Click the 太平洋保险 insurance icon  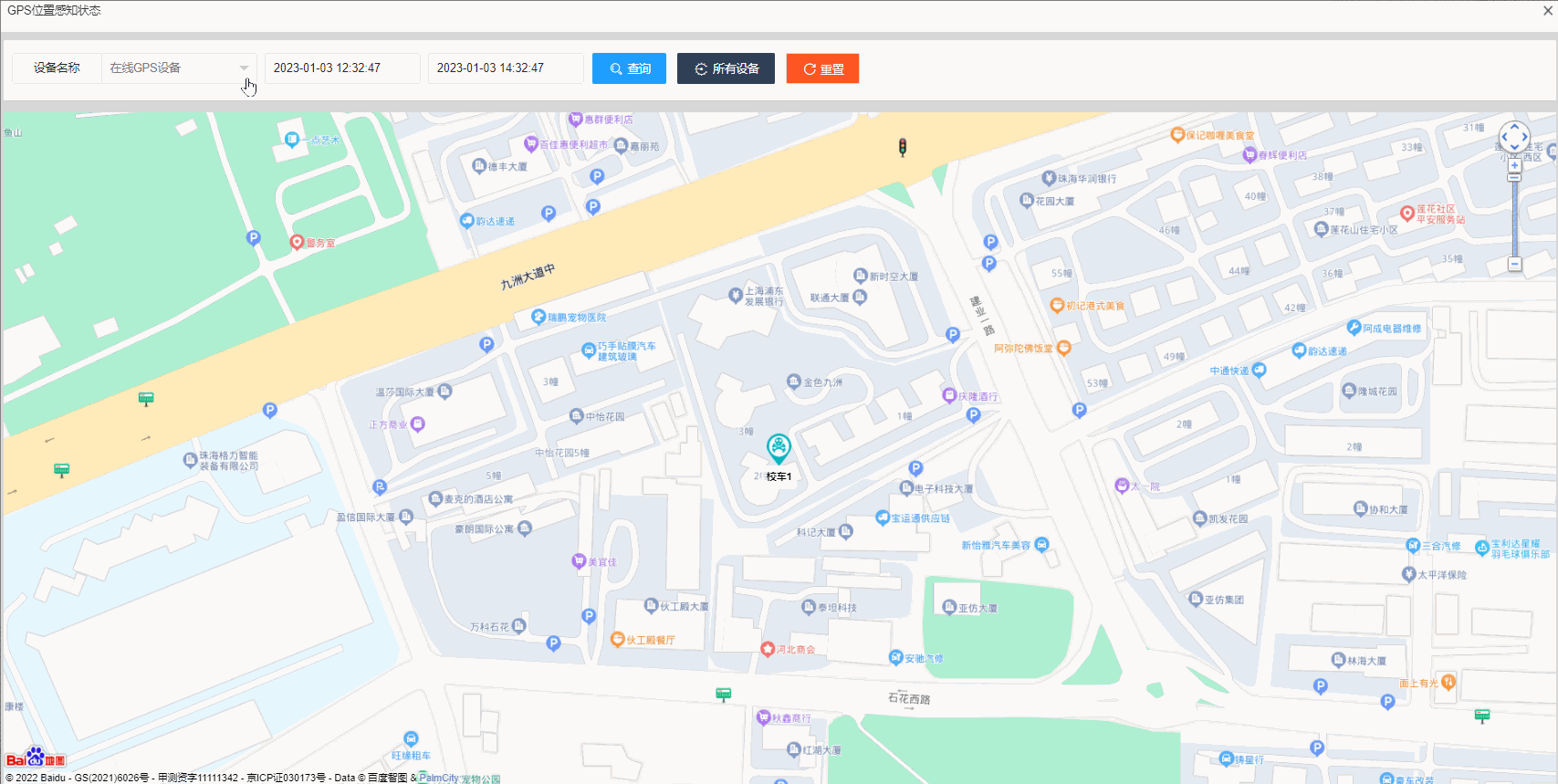click(1409, 575)
